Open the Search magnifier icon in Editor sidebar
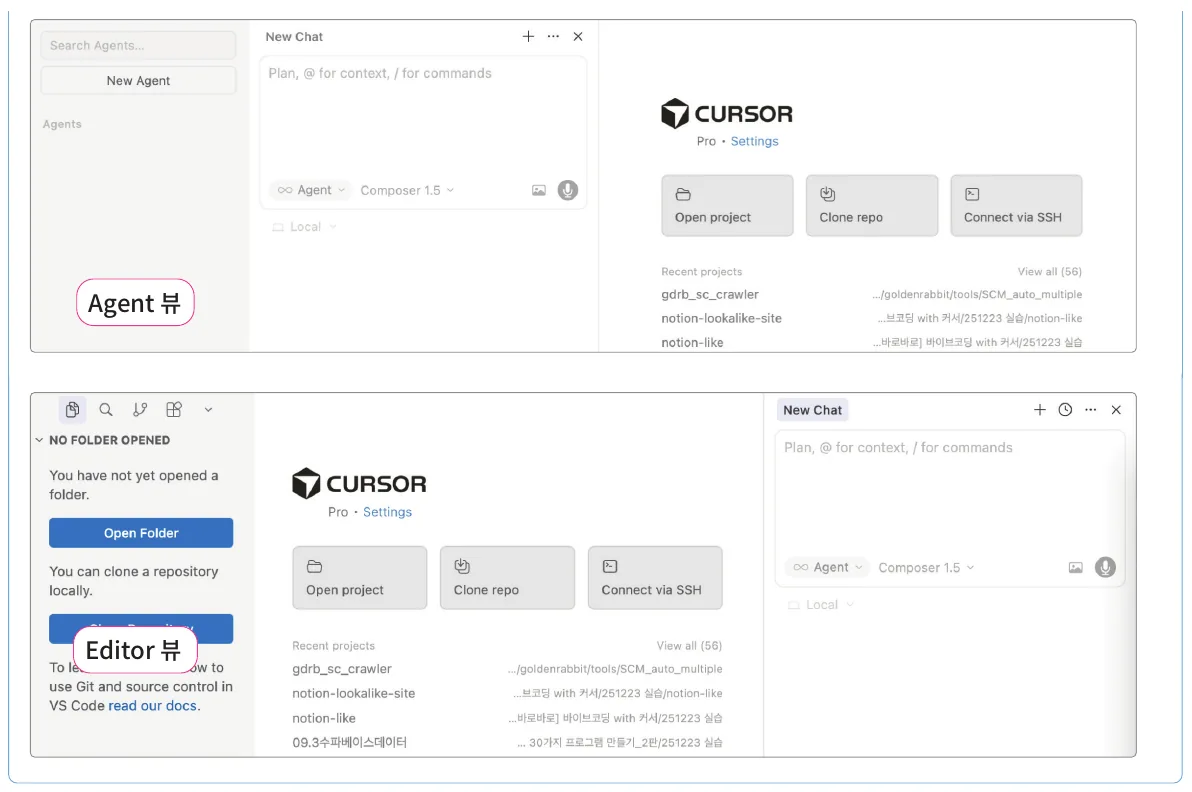This screenshot has height=792, width=1192. 106,410
